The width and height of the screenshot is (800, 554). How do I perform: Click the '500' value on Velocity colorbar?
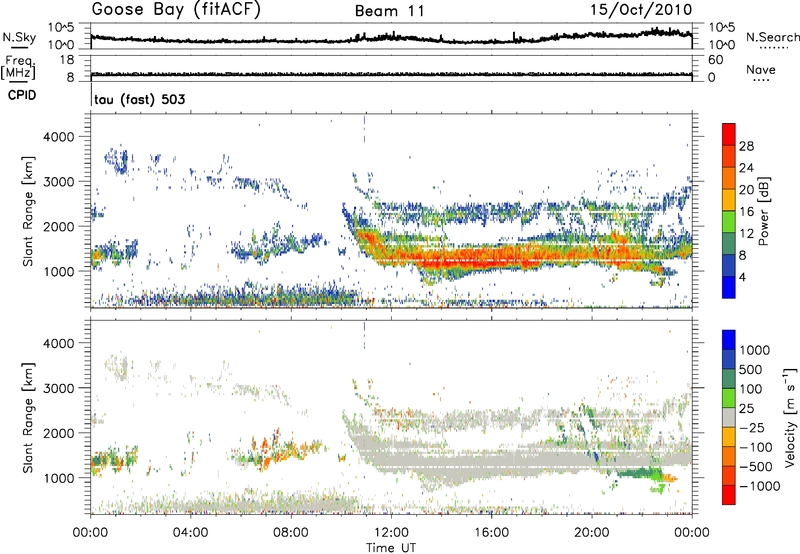click(753, 369)
